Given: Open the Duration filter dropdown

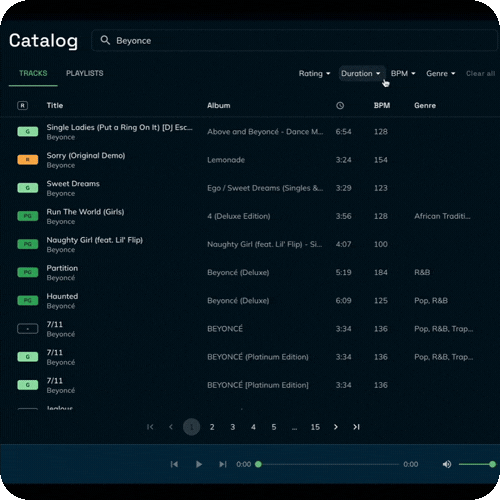Looking at the screenshot, I should [361, 73].
